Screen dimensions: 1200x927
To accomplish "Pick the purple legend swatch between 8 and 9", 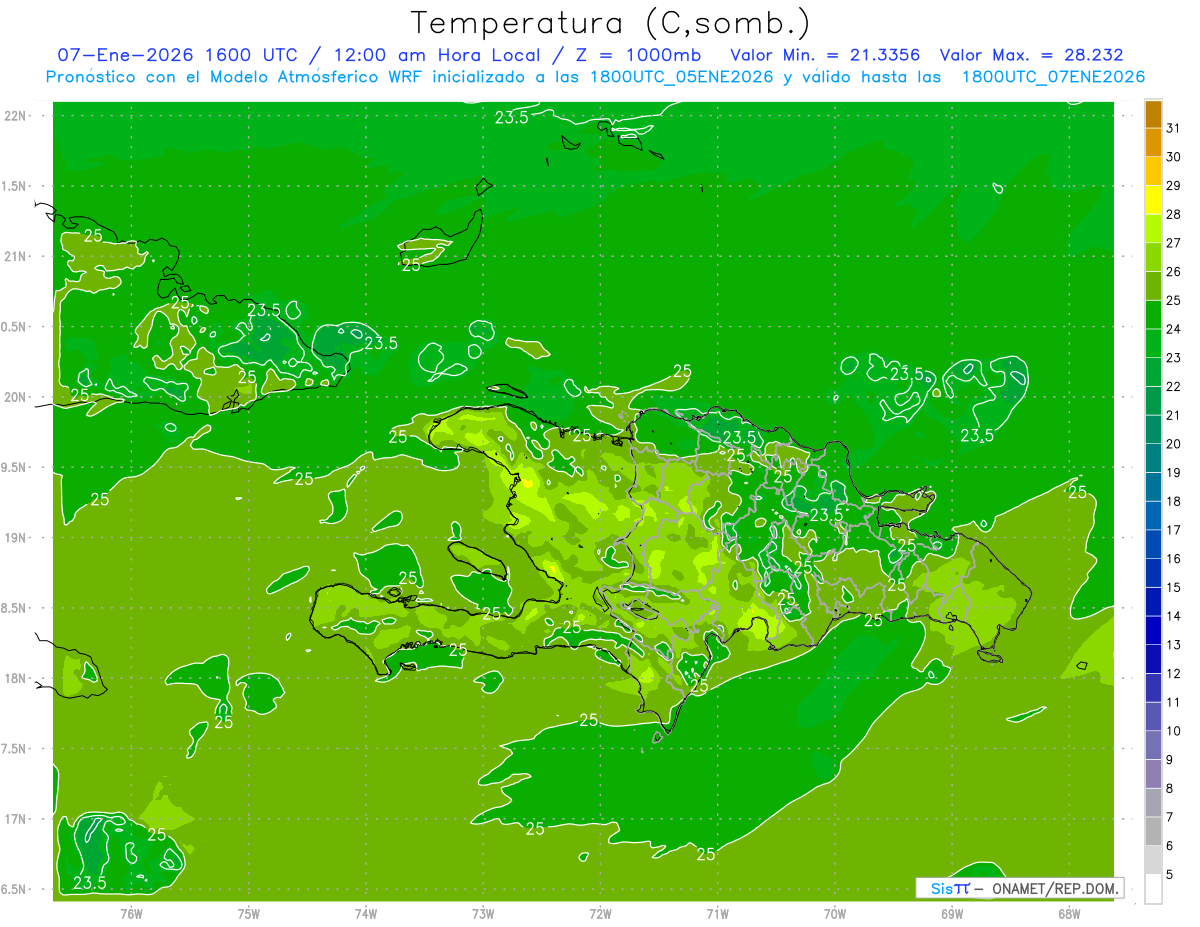I will click(1153, 774).
